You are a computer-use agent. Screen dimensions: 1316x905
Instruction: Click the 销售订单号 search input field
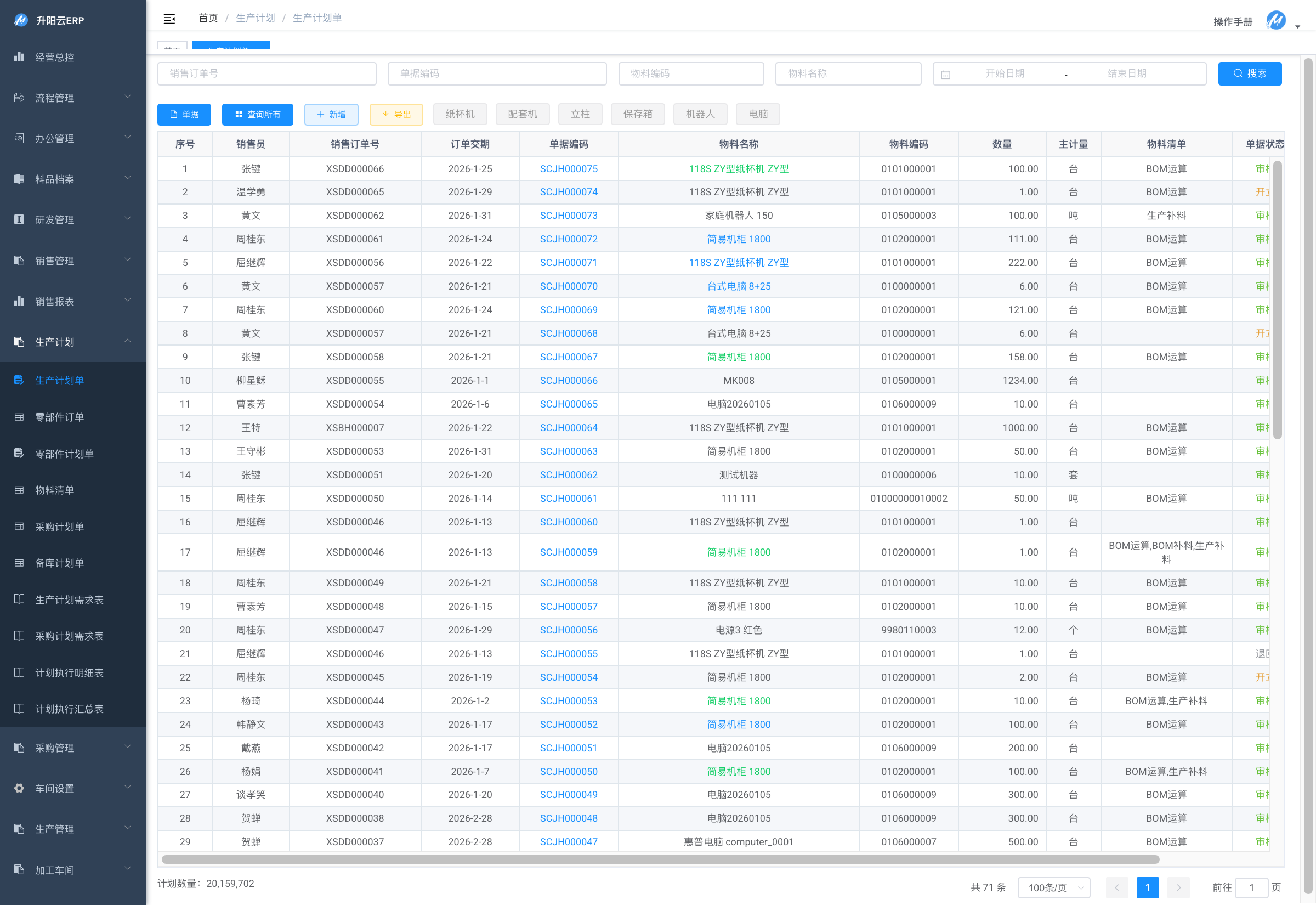pyautogui.click(x=266, y=73)
